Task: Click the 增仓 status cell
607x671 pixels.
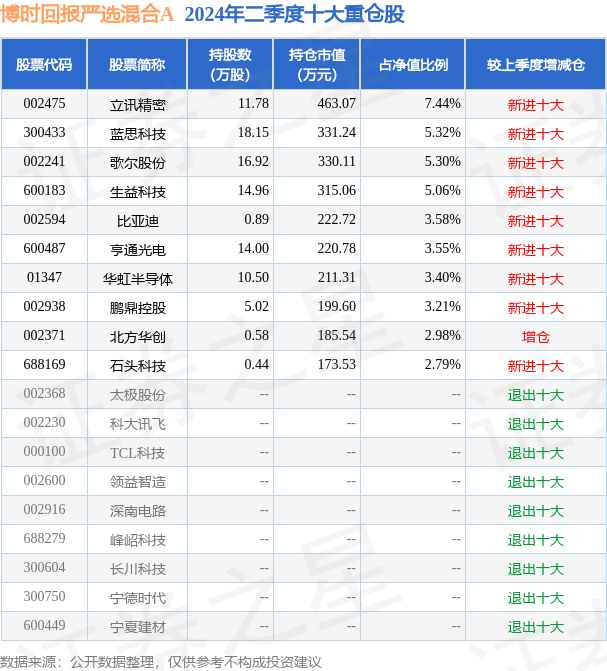Action: [x=536, y=337]
